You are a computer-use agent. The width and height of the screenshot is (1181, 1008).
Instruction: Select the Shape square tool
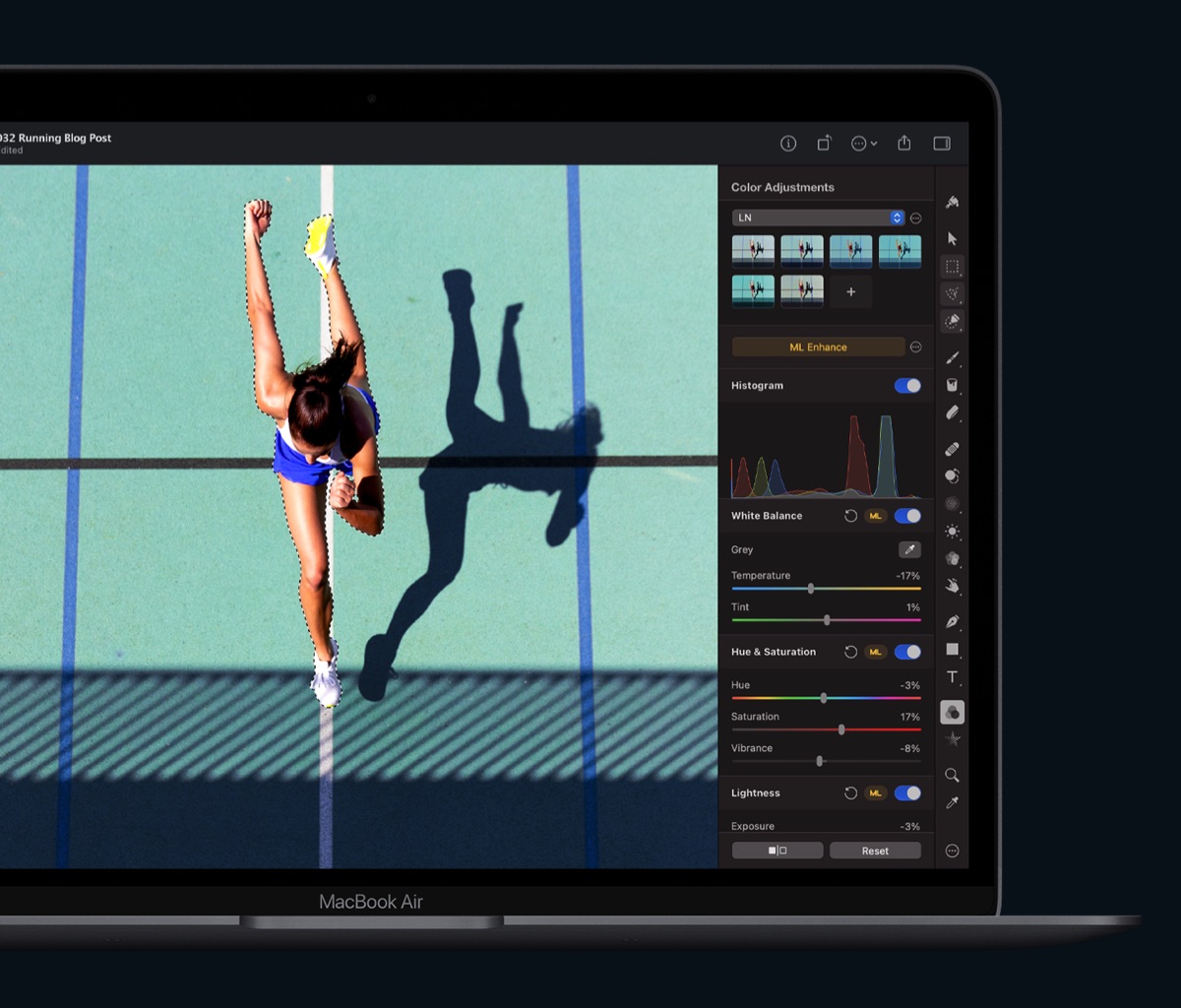pos(952,649)
